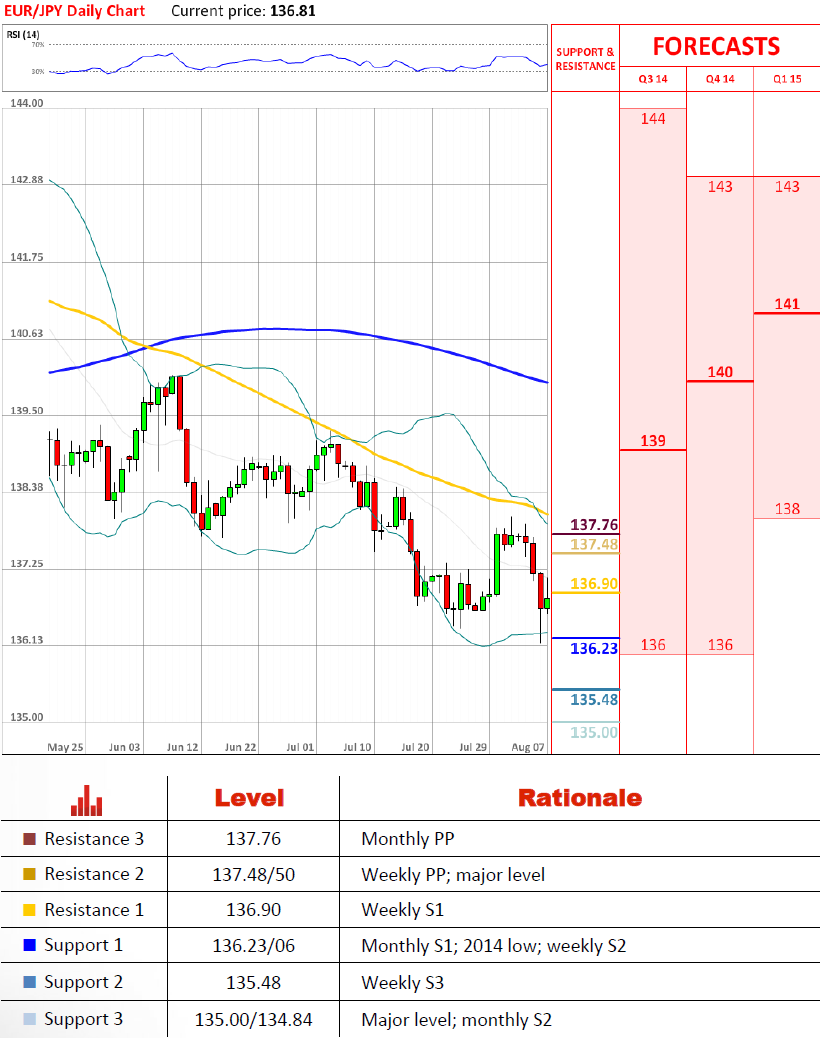The width and height of the screenshot is (820, 1038).
Task: Click the 139 median forecast in Q3 14
Action: (x=653, y=440)
